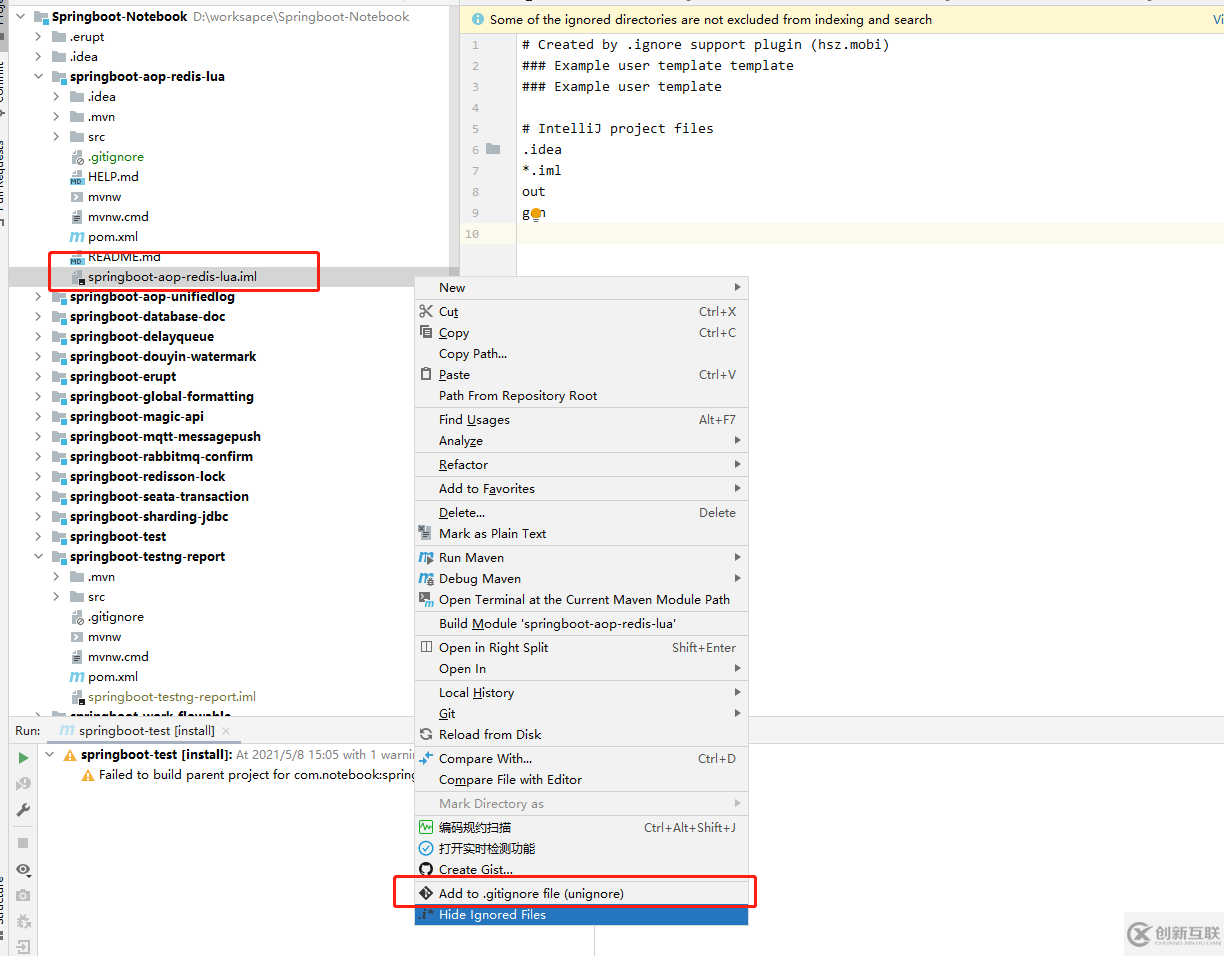Image resolution: width=1224 pixels, height=956 pixels.
Task: Click the 'Failed to build parent project' warning
Action: [257, 775]
